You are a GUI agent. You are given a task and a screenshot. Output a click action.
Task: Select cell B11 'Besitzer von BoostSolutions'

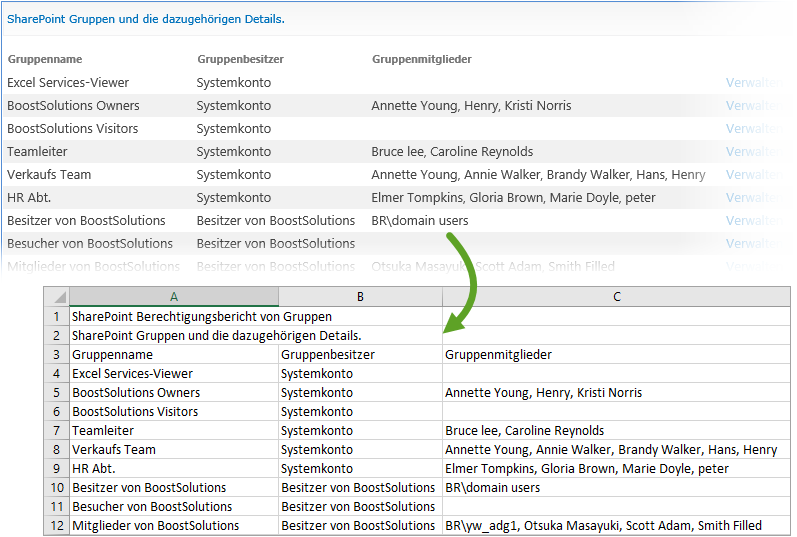[x=360, y=506]
